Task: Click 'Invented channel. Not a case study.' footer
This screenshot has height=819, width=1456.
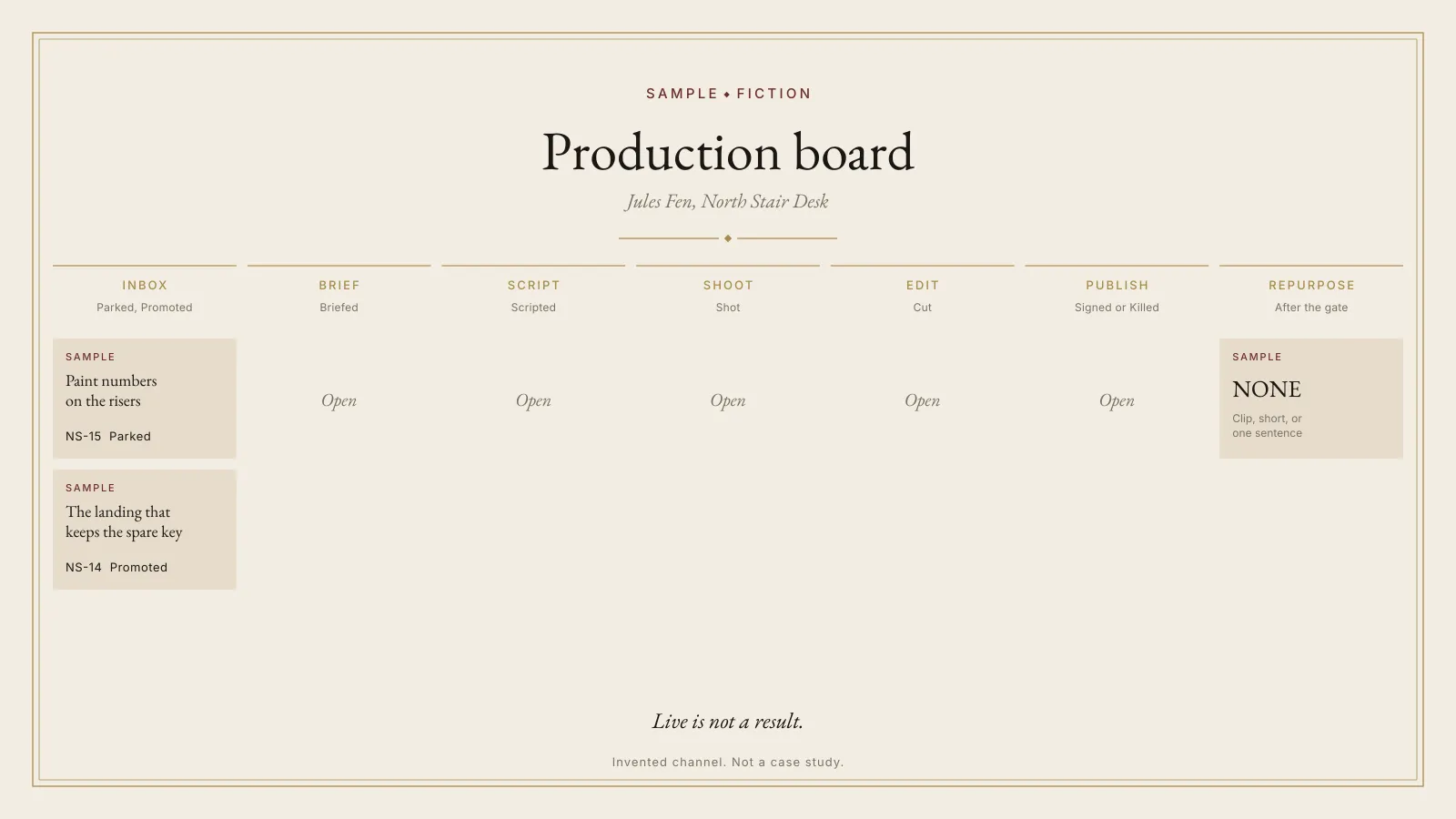Action: point(728,763)
